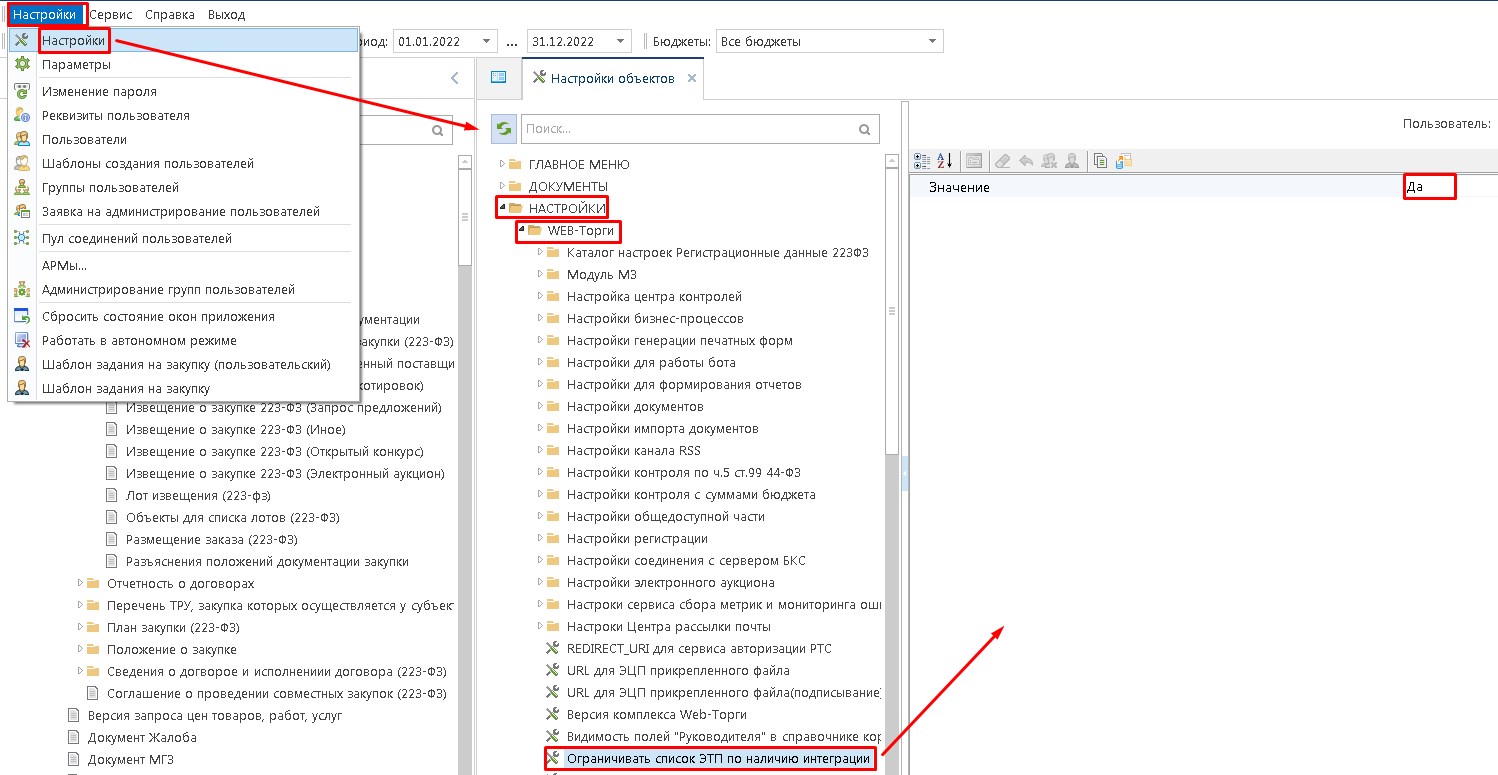Screen dimensions: 1498x775
Task: Open the start date 01.01.2022 dropdown
Action: (x=487, y=41)
